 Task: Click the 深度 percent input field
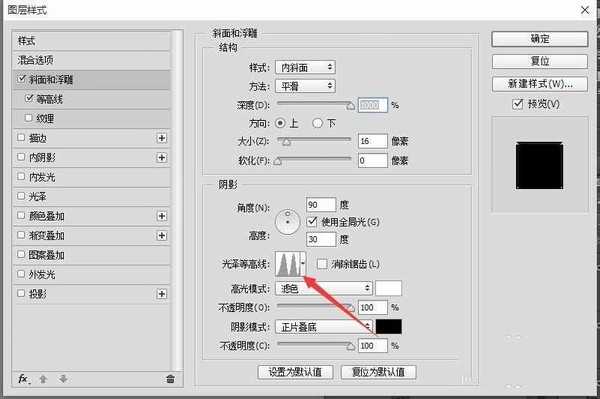(x=373, y=105)
